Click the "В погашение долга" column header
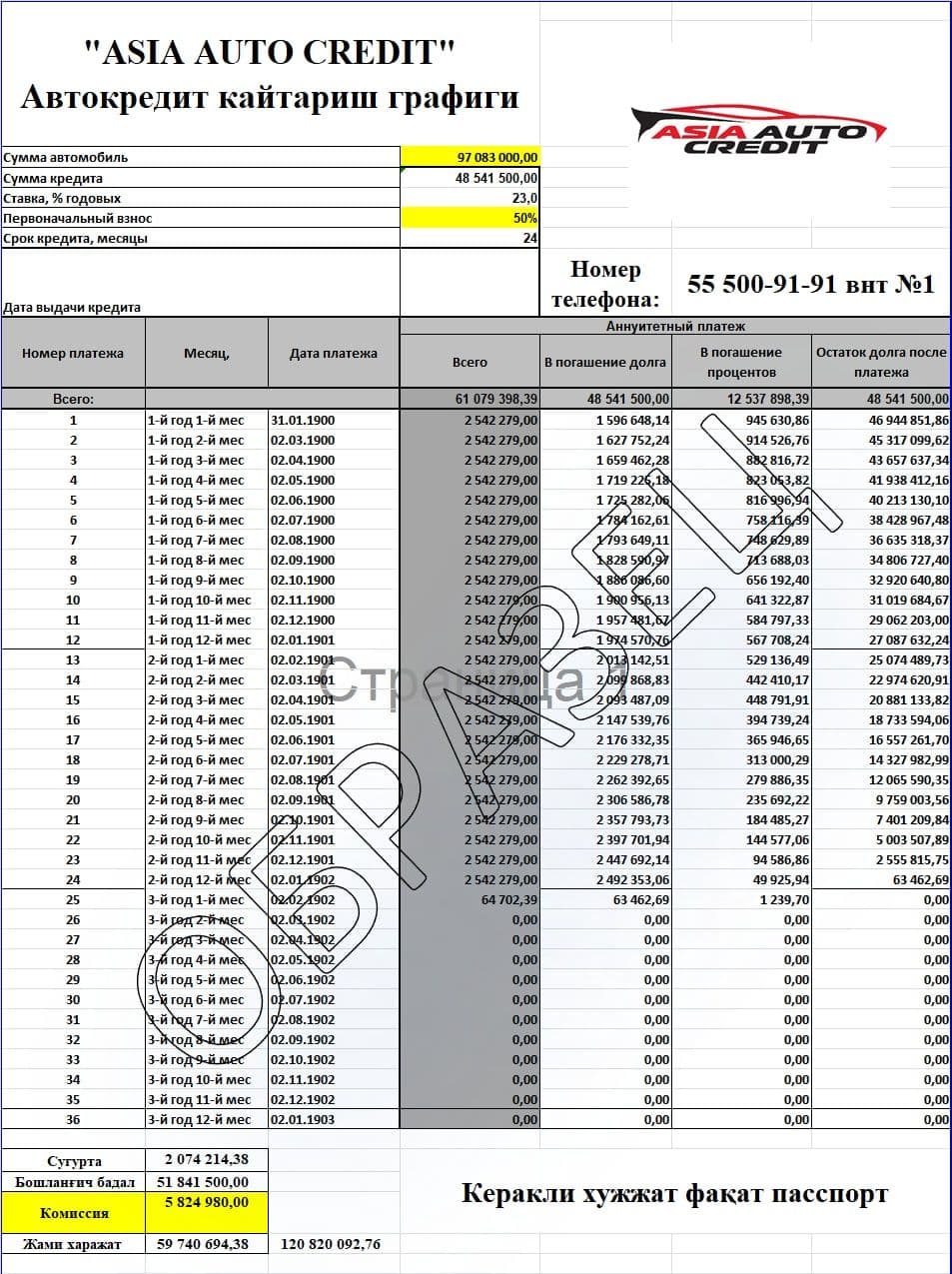 coord(605,362)
